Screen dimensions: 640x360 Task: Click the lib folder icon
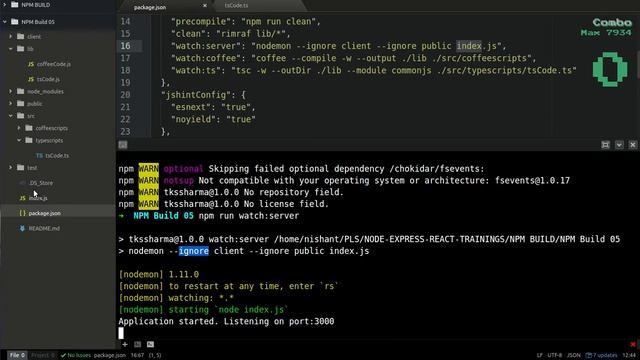(x=20, y=49)
